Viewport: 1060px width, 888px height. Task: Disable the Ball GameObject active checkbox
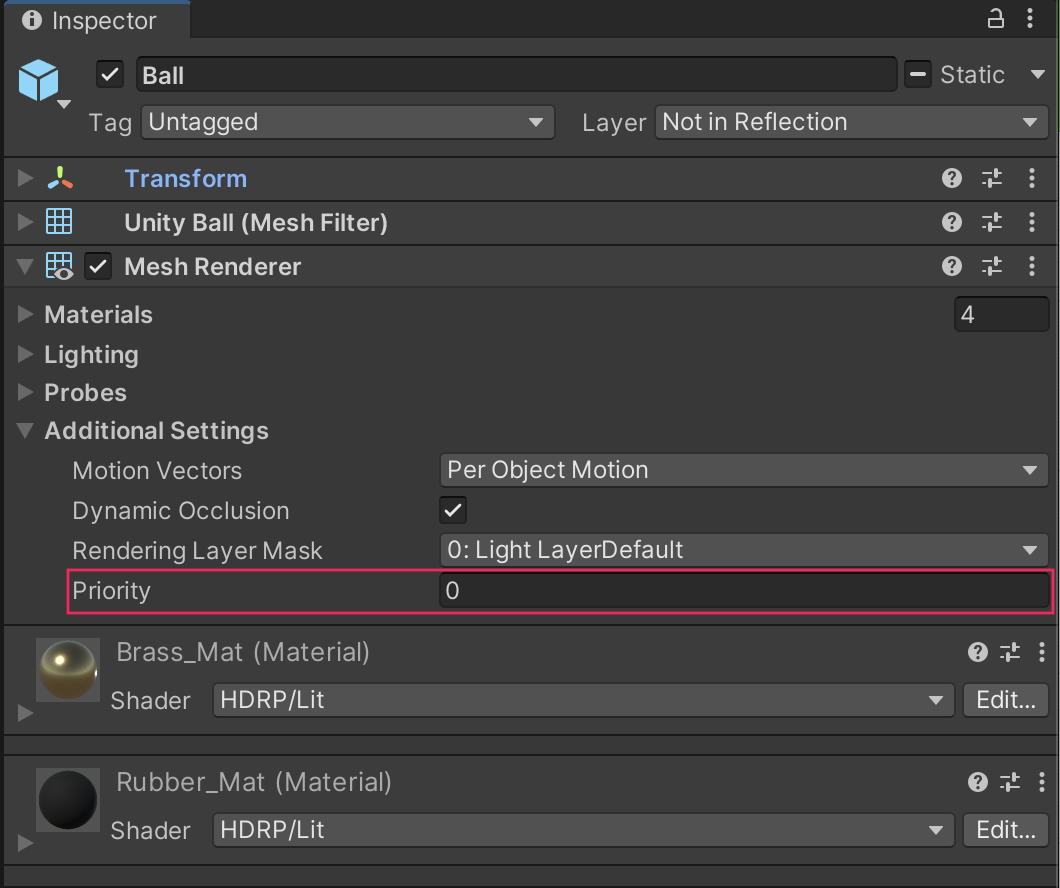click(110, 75)
